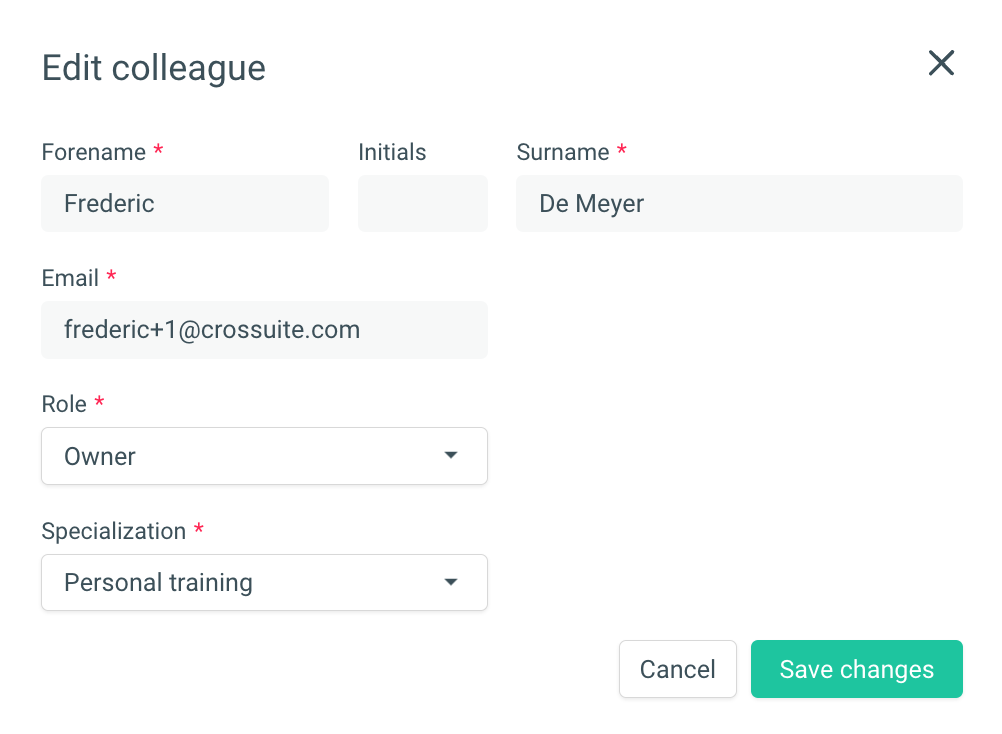This screenshot has height=734, width=1002.
Task: Click the Specialization field label
Action: pos(114,531)
